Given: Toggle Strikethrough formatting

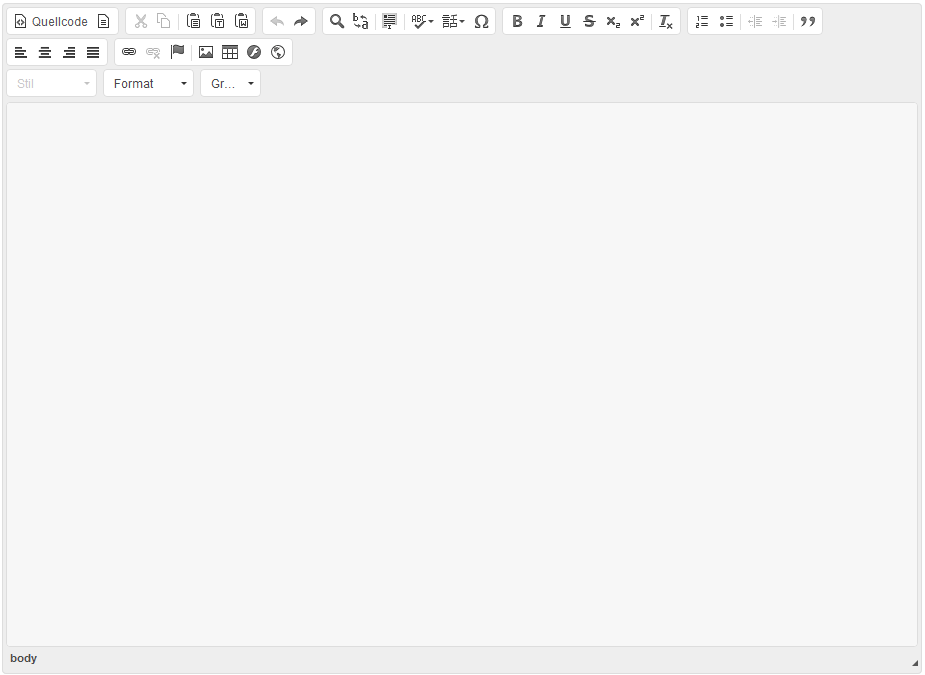Looking at the screenshot, I should pos(589,21).
